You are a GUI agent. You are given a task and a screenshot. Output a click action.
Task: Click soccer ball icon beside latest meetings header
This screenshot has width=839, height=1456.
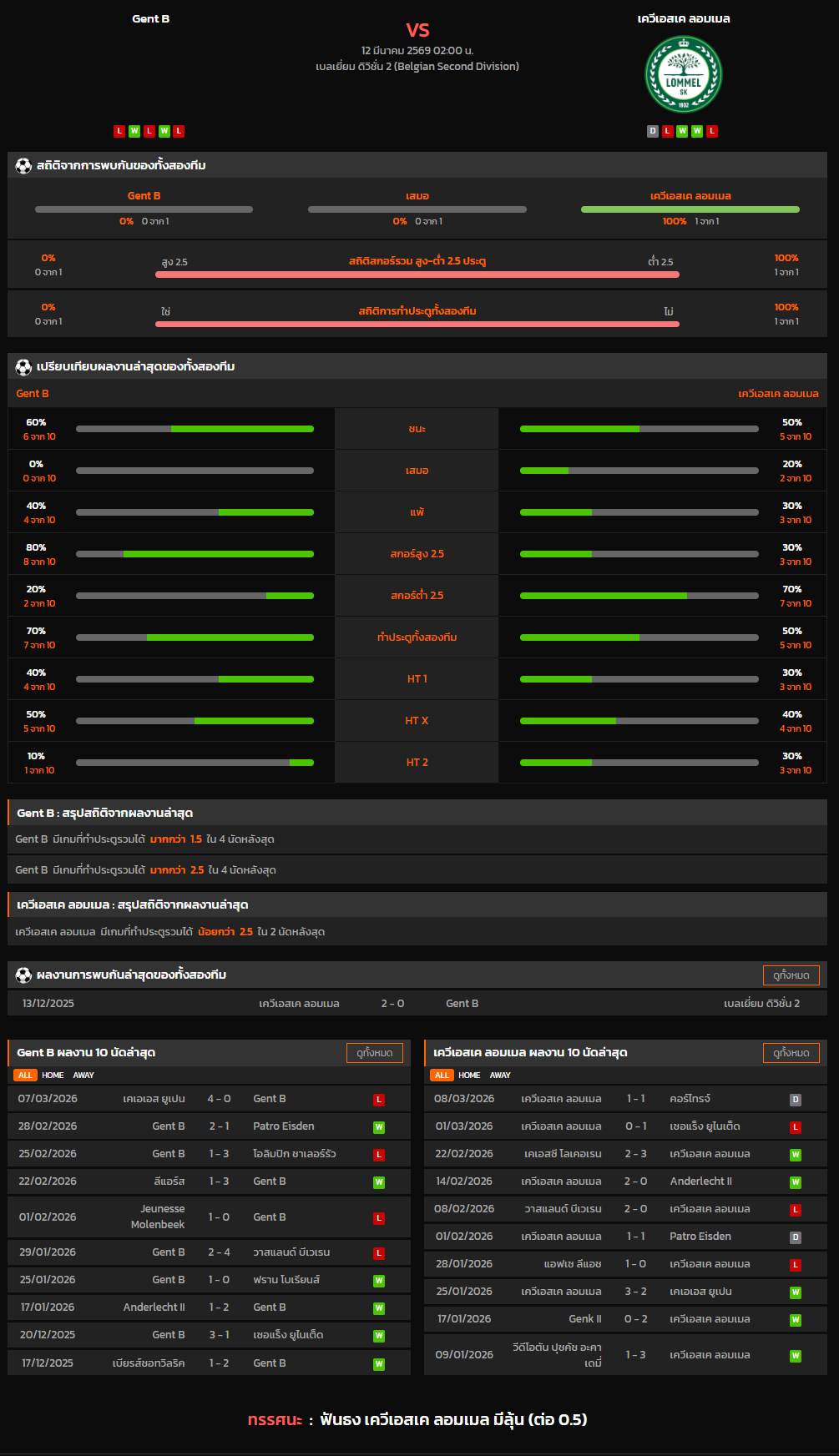tap(23, 975)
